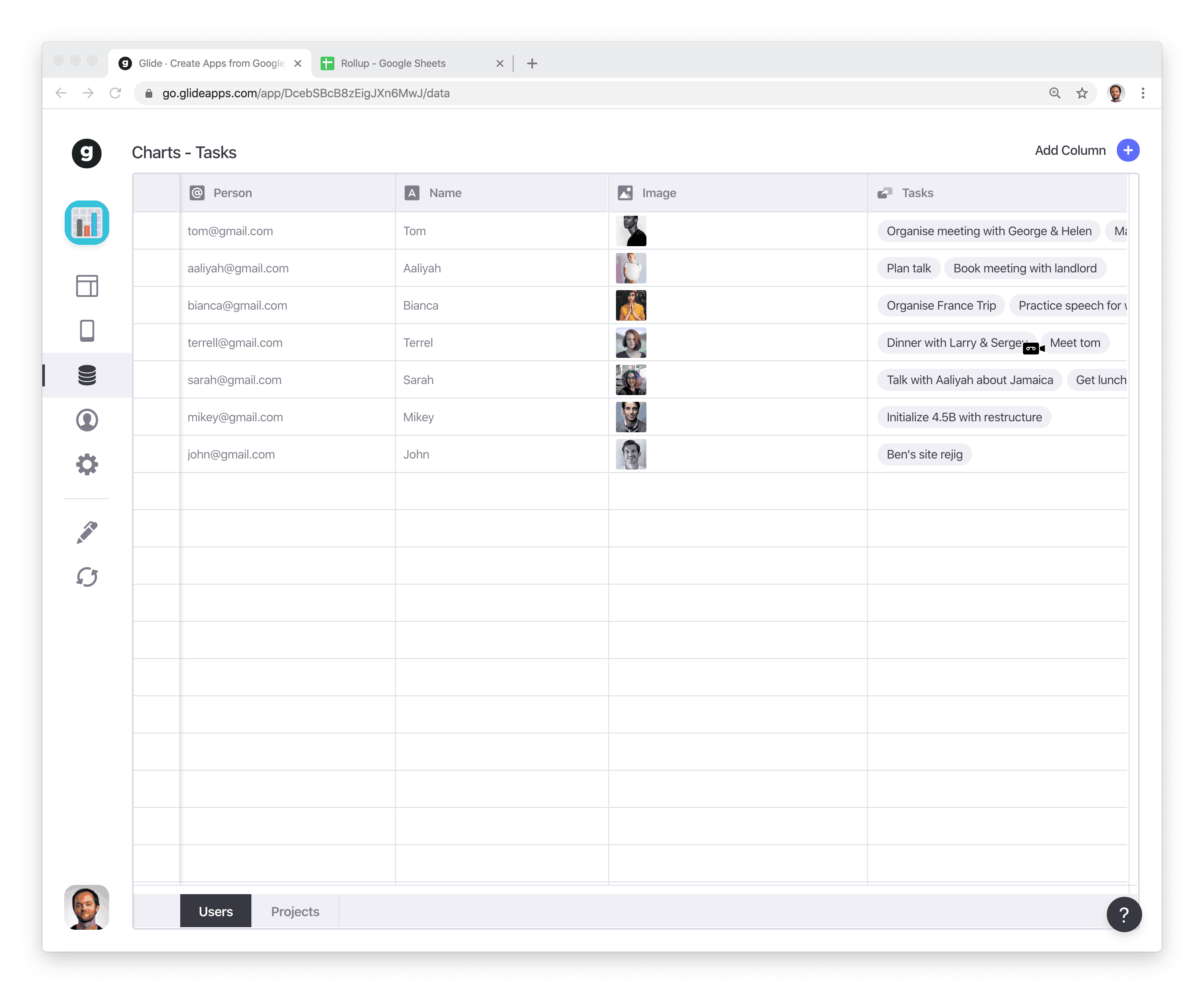Image resolution: width=1204 pixels, height=994 pixels.
Task: Click the Image column header
Action: tap(658, 193)
